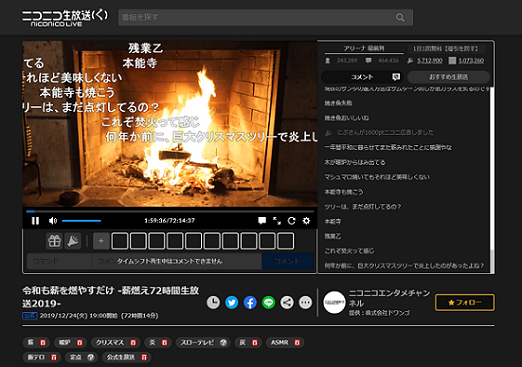Click the red dictionary icon beside 暖炉
Screen dimensions: 522x367
click(x=79, y=343)
